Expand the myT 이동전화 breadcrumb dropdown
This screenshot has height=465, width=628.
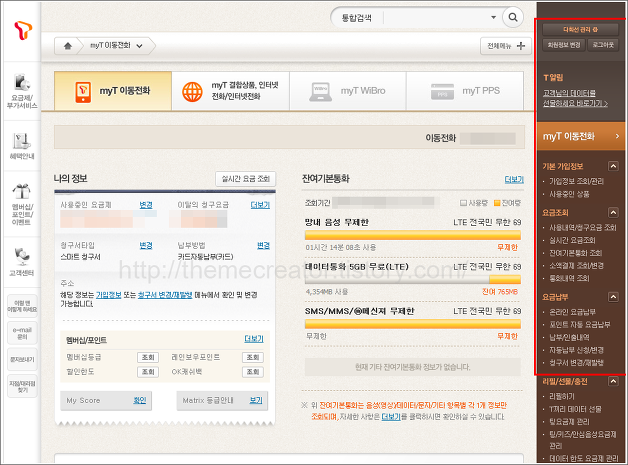tap(139, 46)
